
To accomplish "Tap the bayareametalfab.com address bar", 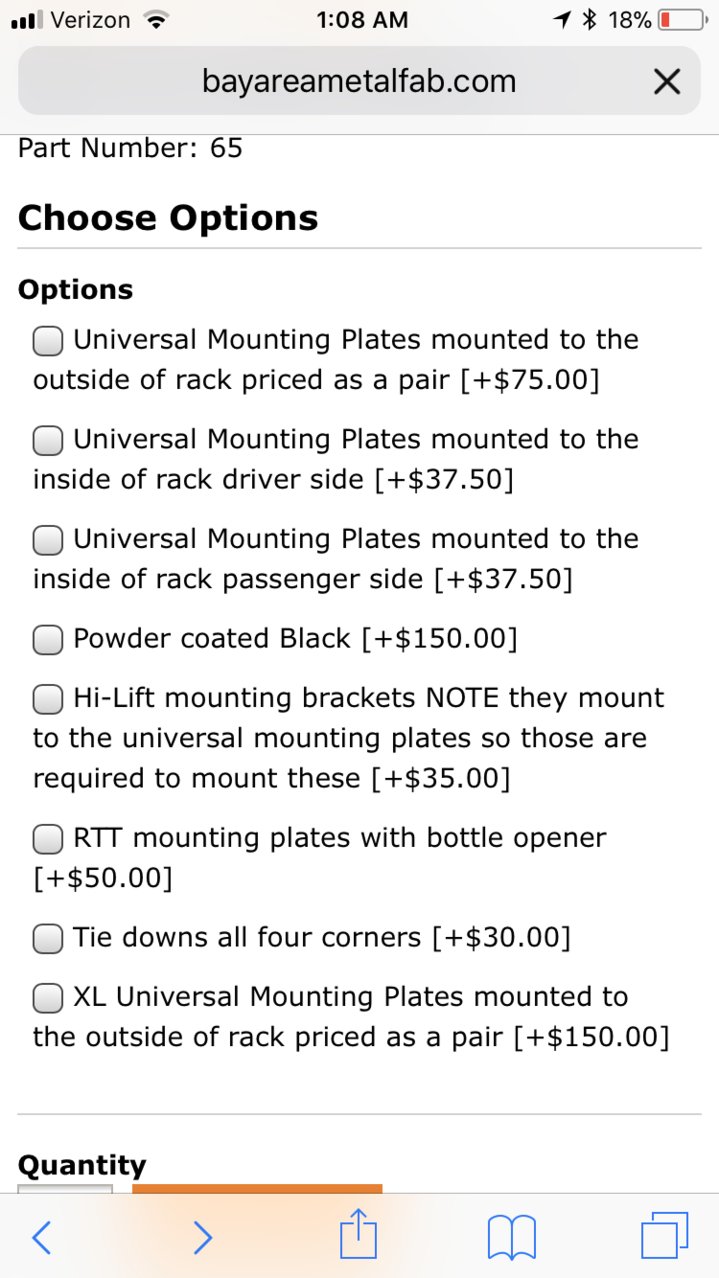I will pos(359,81).
